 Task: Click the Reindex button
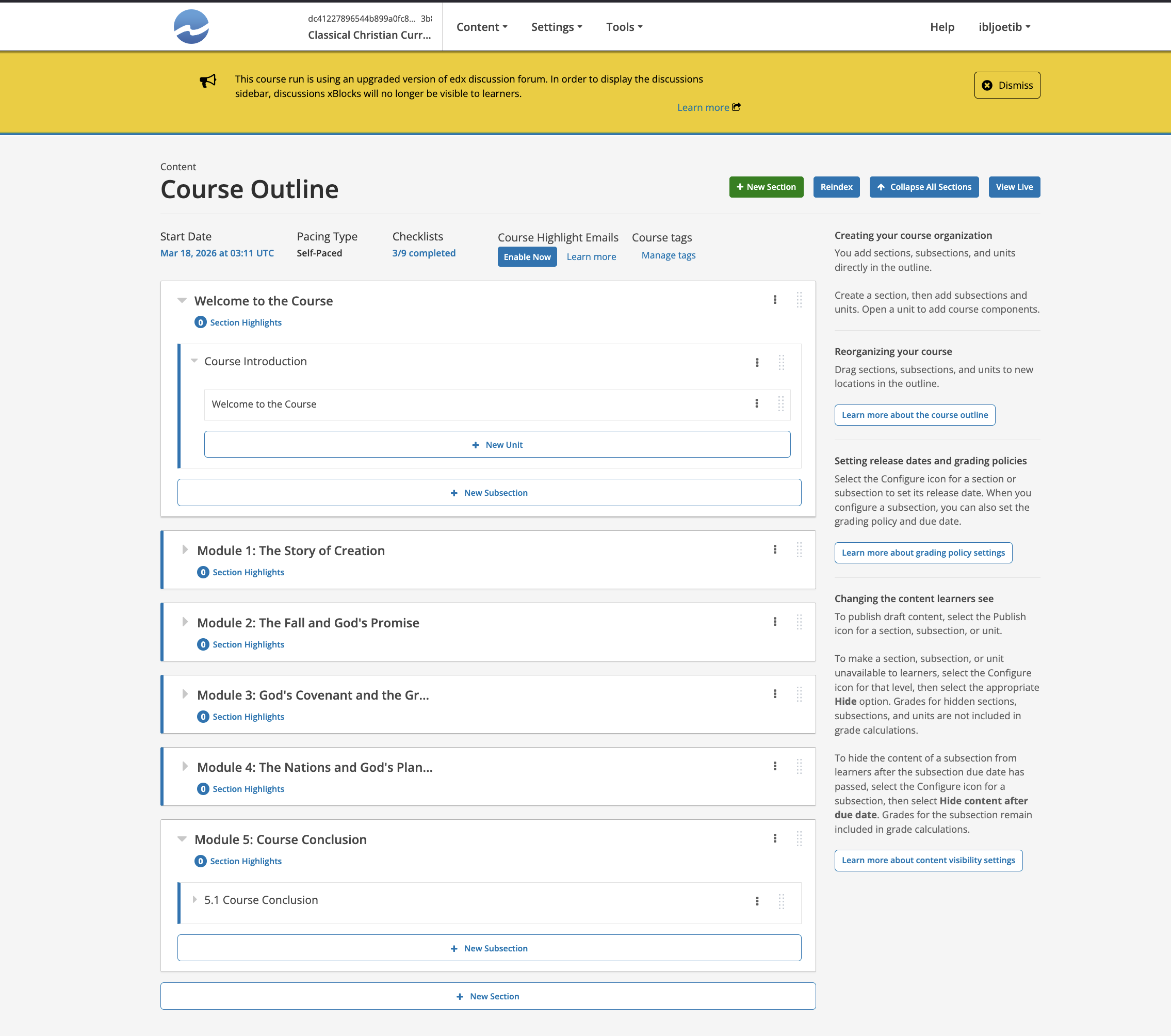coord(836,187)
